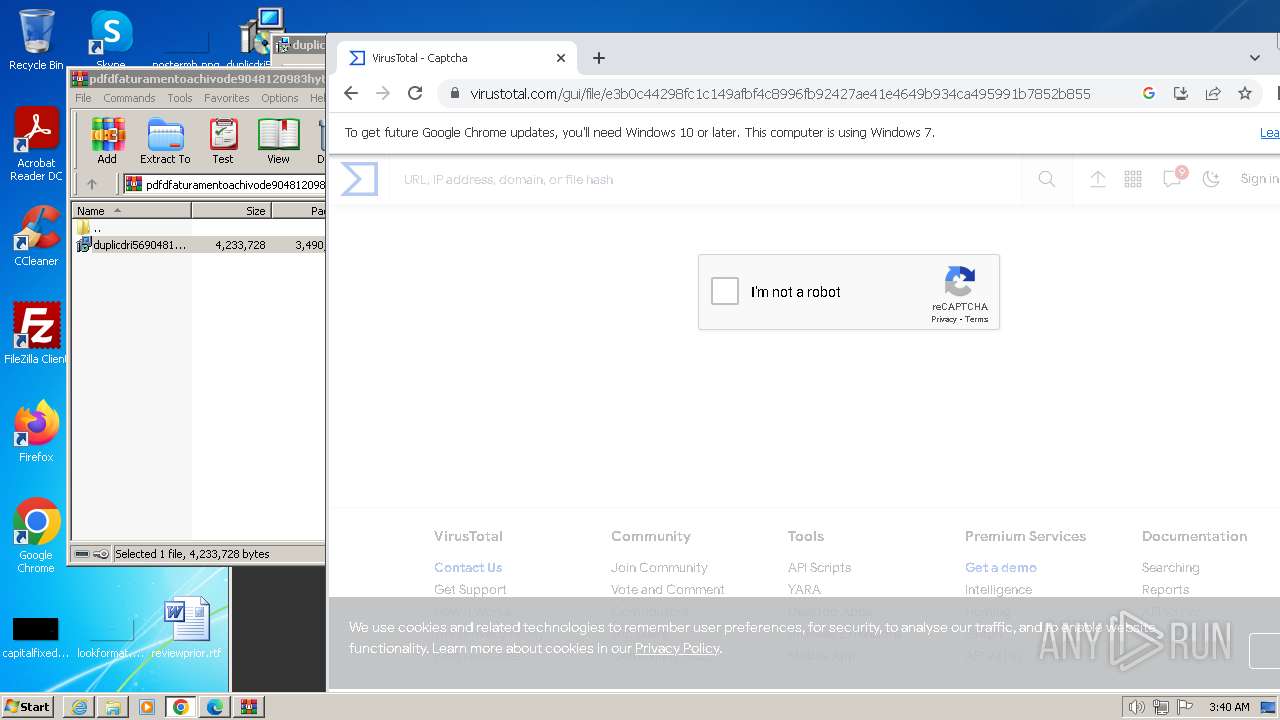Click the volume speaker tray icon
Screen dimensions: 1280x720
(1136, 707)
